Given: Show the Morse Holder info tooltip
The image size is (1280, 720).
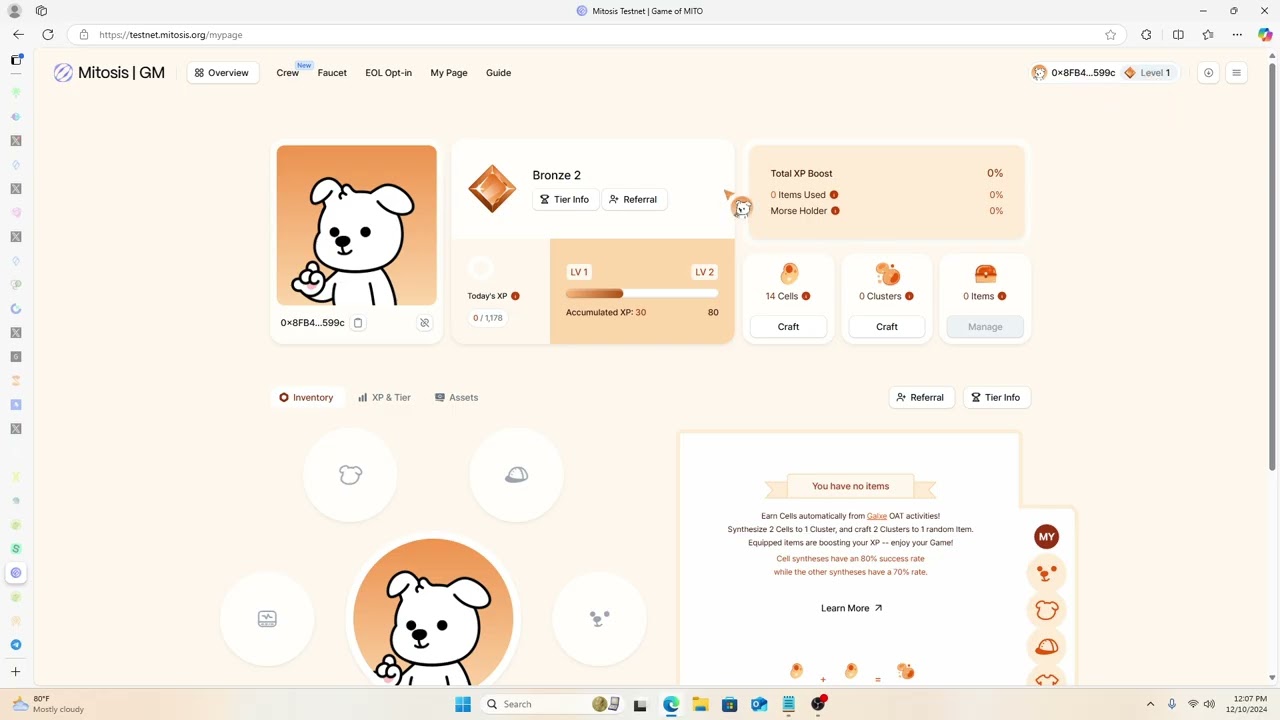Looking at the screenshot, I should point(835,211).
